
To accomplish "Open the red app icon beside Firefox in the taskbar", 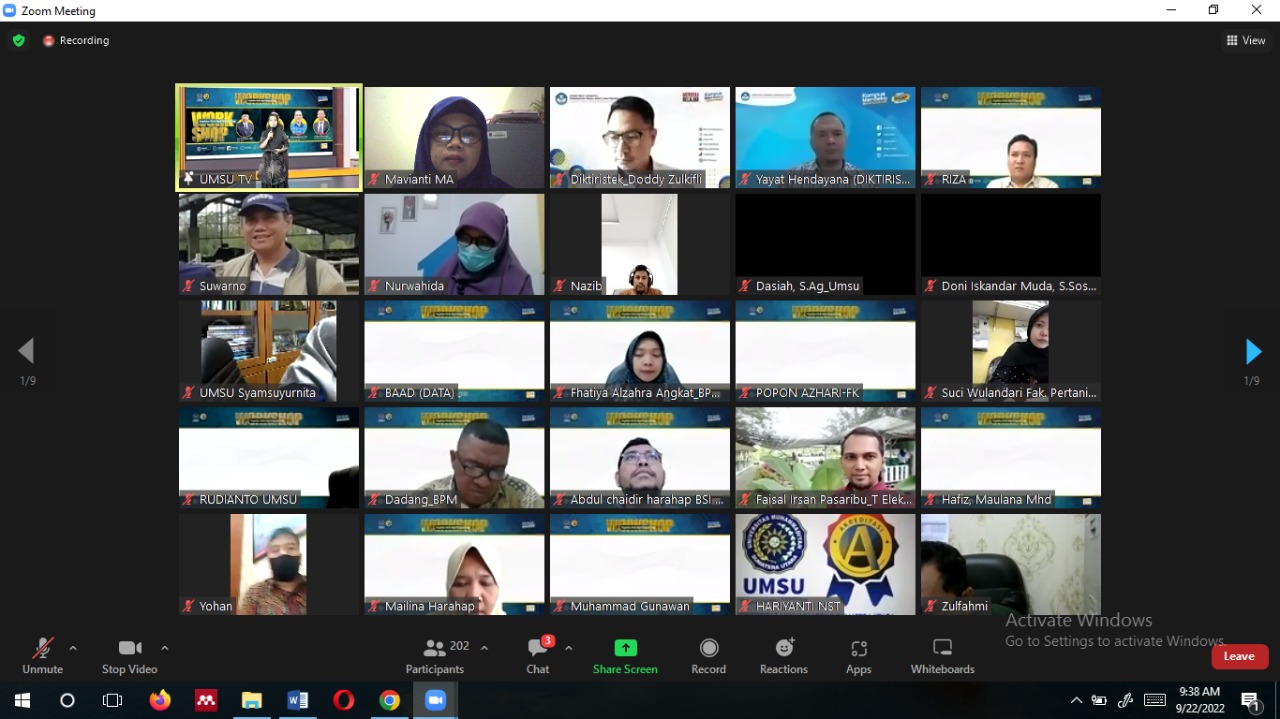I will [206, 700].
